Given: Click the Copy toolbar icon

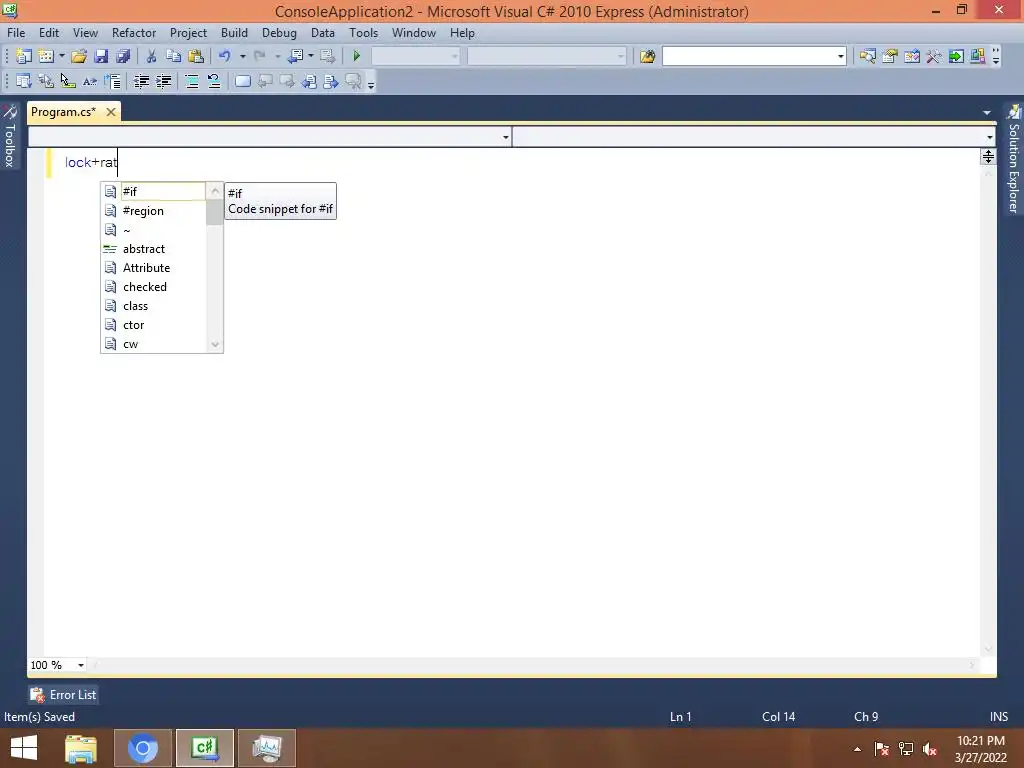Looking at the screenshot, I should (x=173, y=56).
